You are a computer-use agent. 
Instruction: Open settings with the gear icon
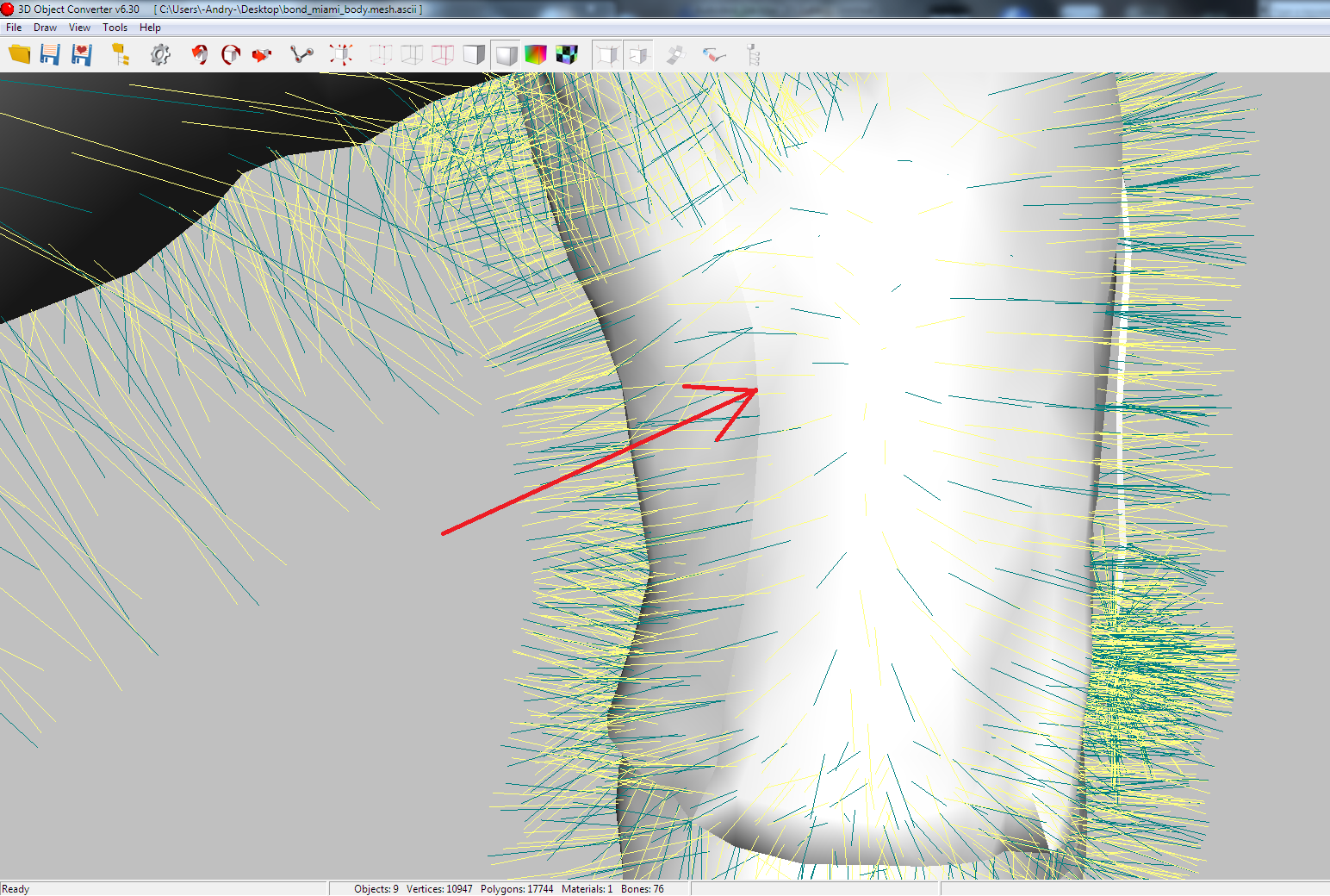tap(160, 55)
